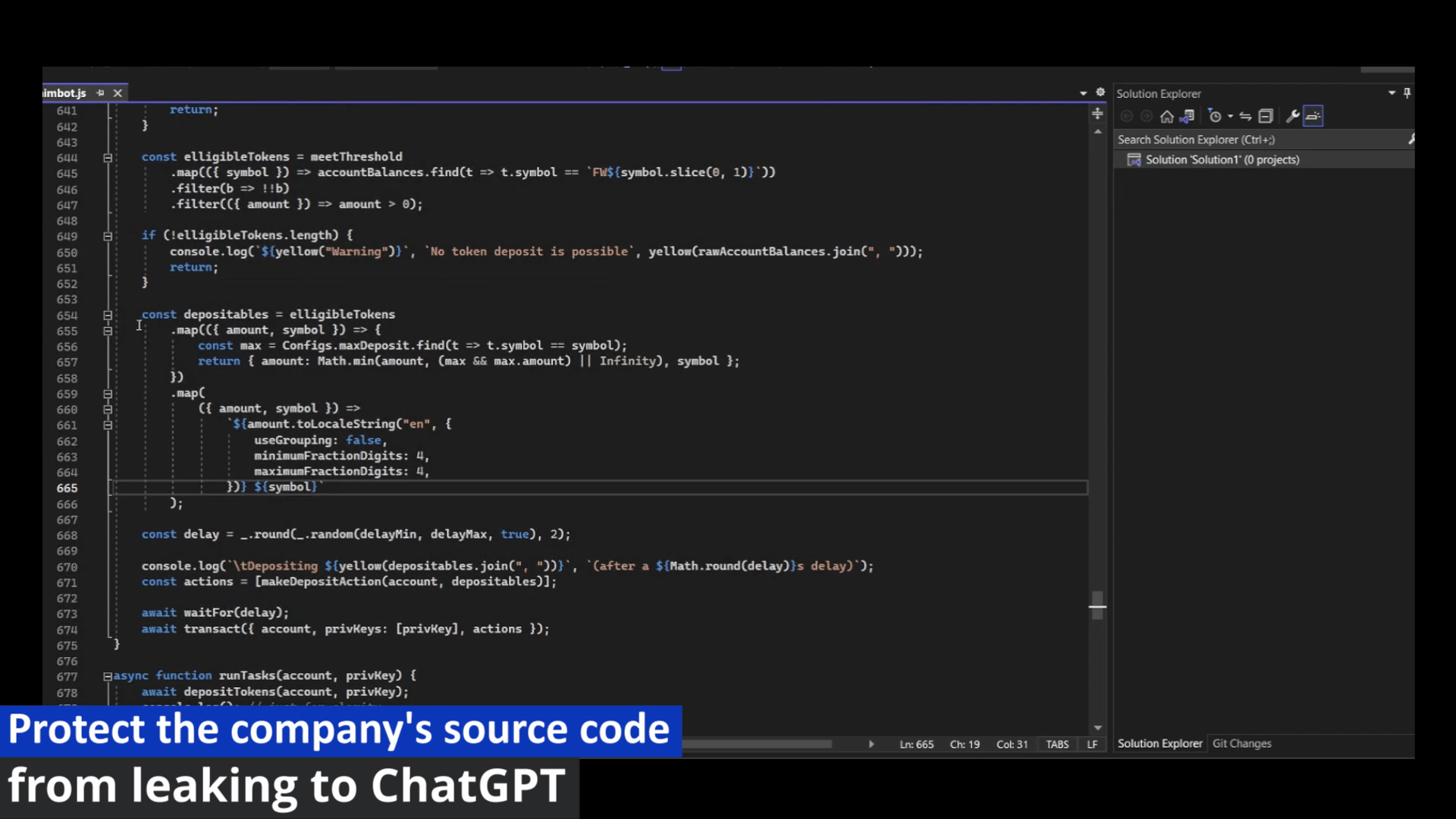This screenshot has height=819, width=1456.
Task: Collapse the runTasks function at line 677
Action: (108, 676)
